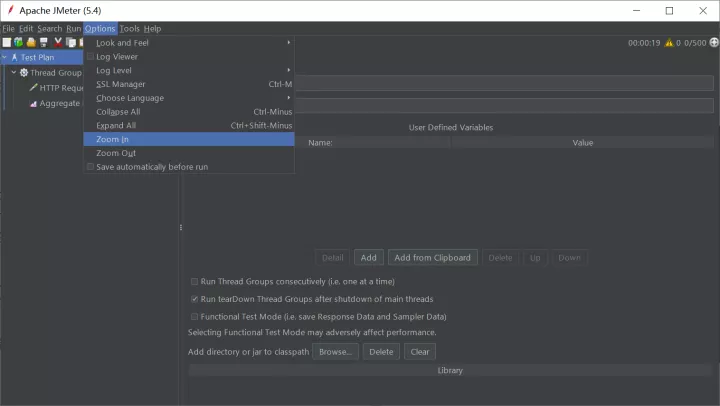Enable Functional Test Mode checkbox
The image size is (720, 406).
pyautogui.click(x=194, y=316)
